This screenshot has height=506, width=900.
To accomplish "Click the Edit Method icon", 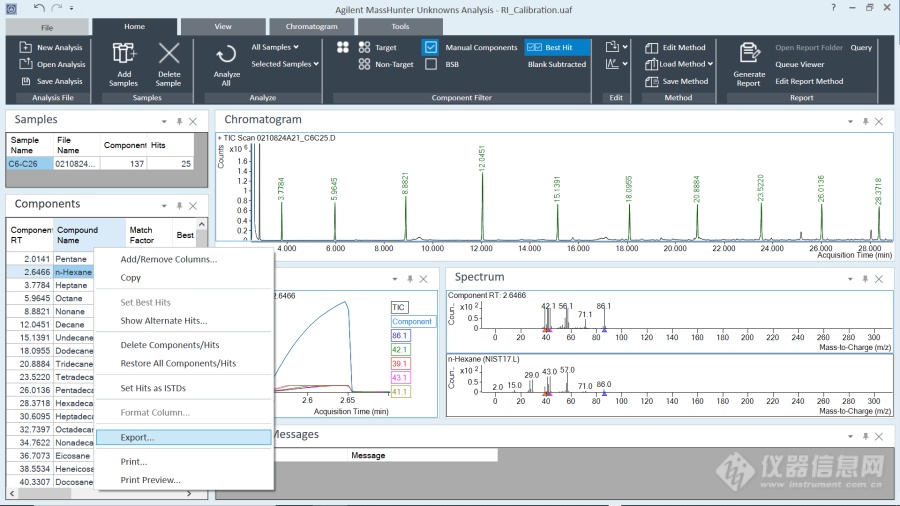I will (651, 48).
